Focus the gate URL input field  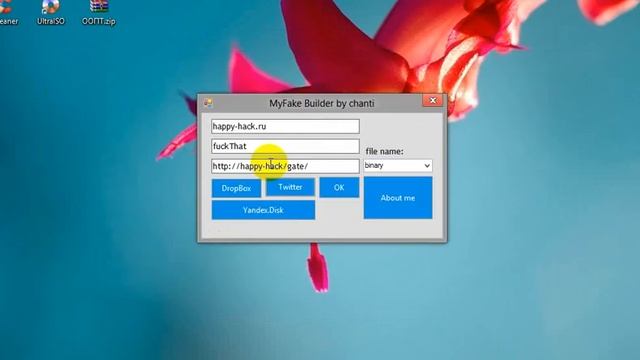click(x=285, y=166)
